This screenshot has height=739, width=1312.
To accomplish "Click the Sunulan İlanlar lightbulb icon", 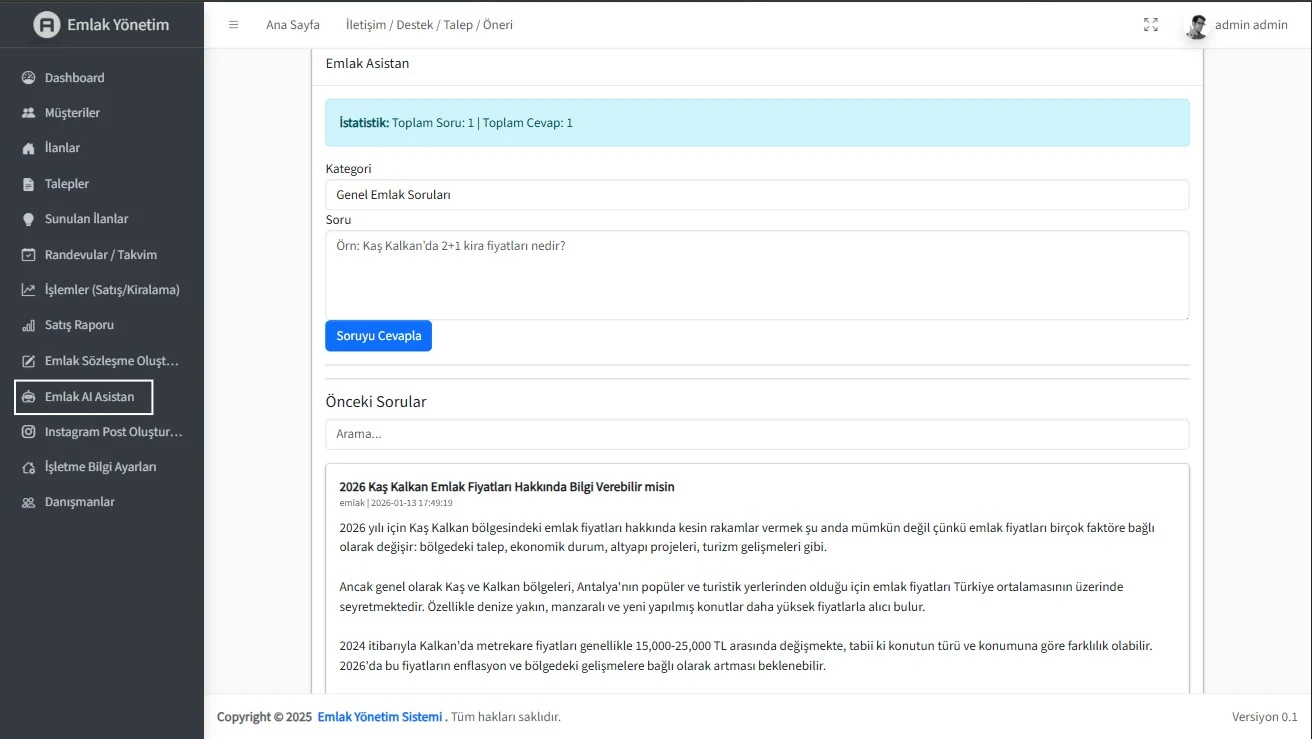I will click(x=28, y=219).
